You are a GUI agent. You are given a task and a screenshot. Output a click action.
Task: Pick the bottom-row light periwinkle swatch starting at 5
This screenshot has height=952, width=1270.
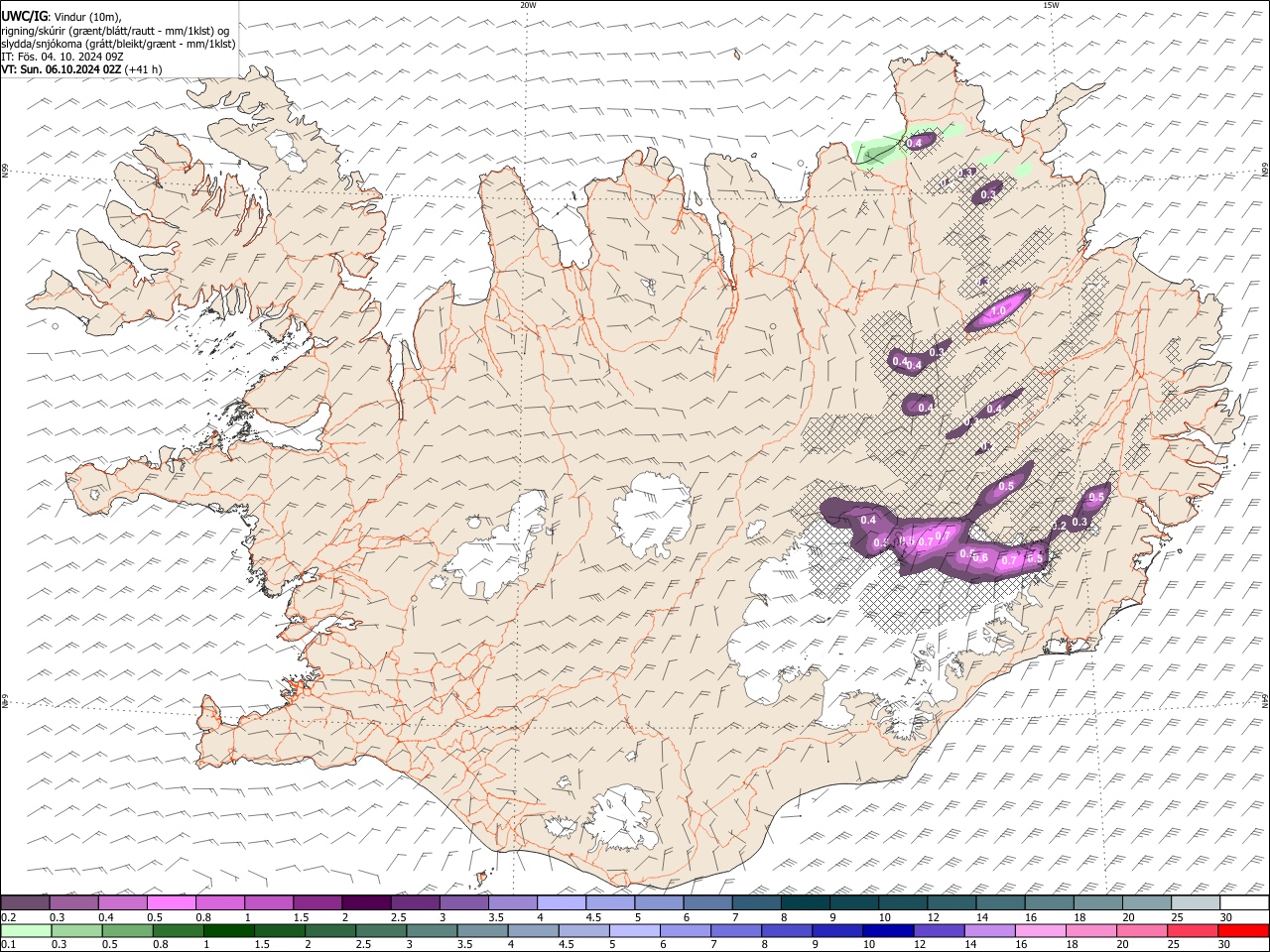coord(634,930)
